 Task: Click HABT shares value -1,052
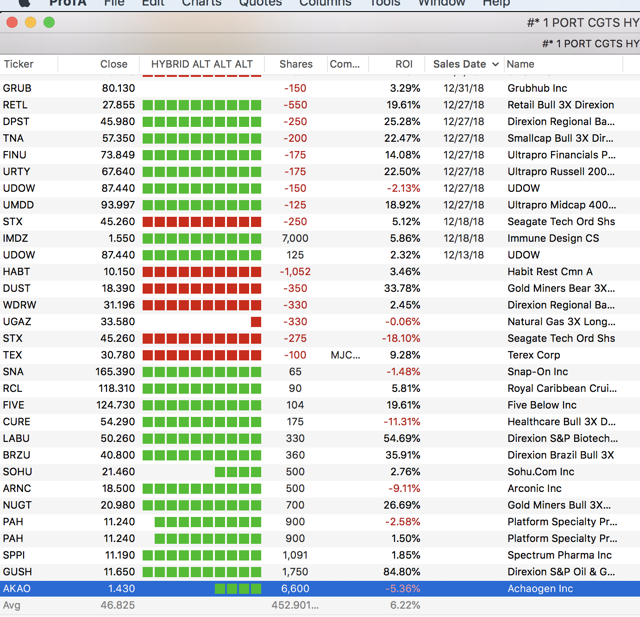click(x=295, y=272)
